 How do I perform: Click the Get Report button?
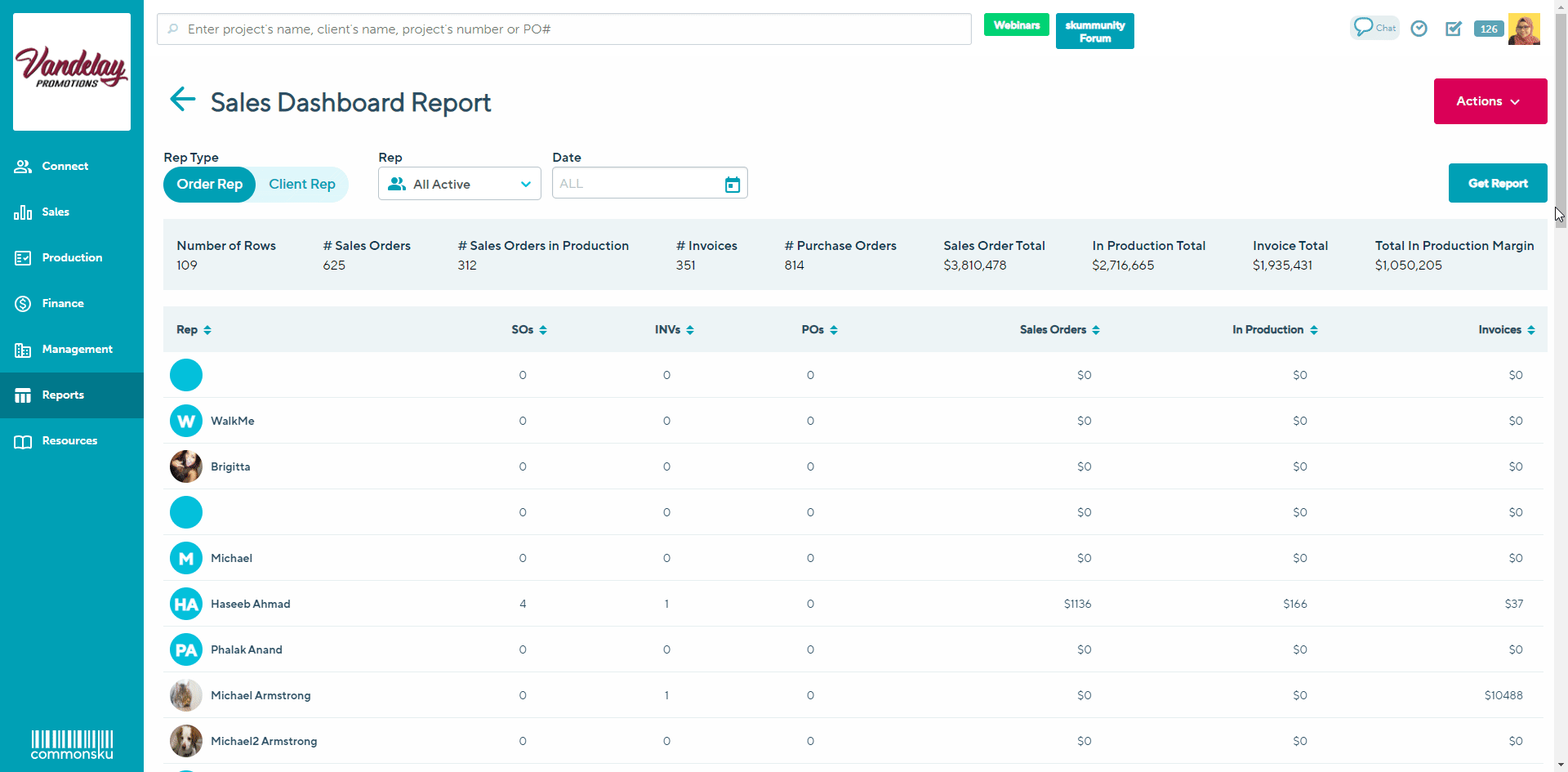(1497, 184)
